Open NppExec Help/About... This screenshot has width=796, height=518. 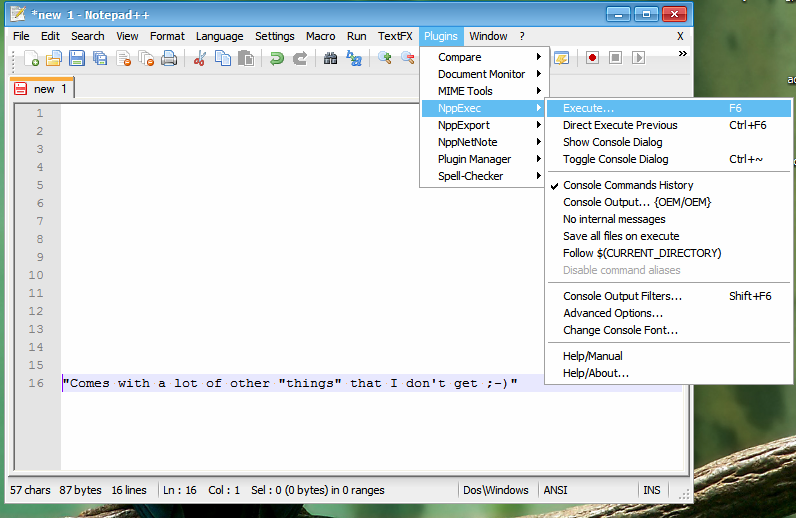point(668,373)
